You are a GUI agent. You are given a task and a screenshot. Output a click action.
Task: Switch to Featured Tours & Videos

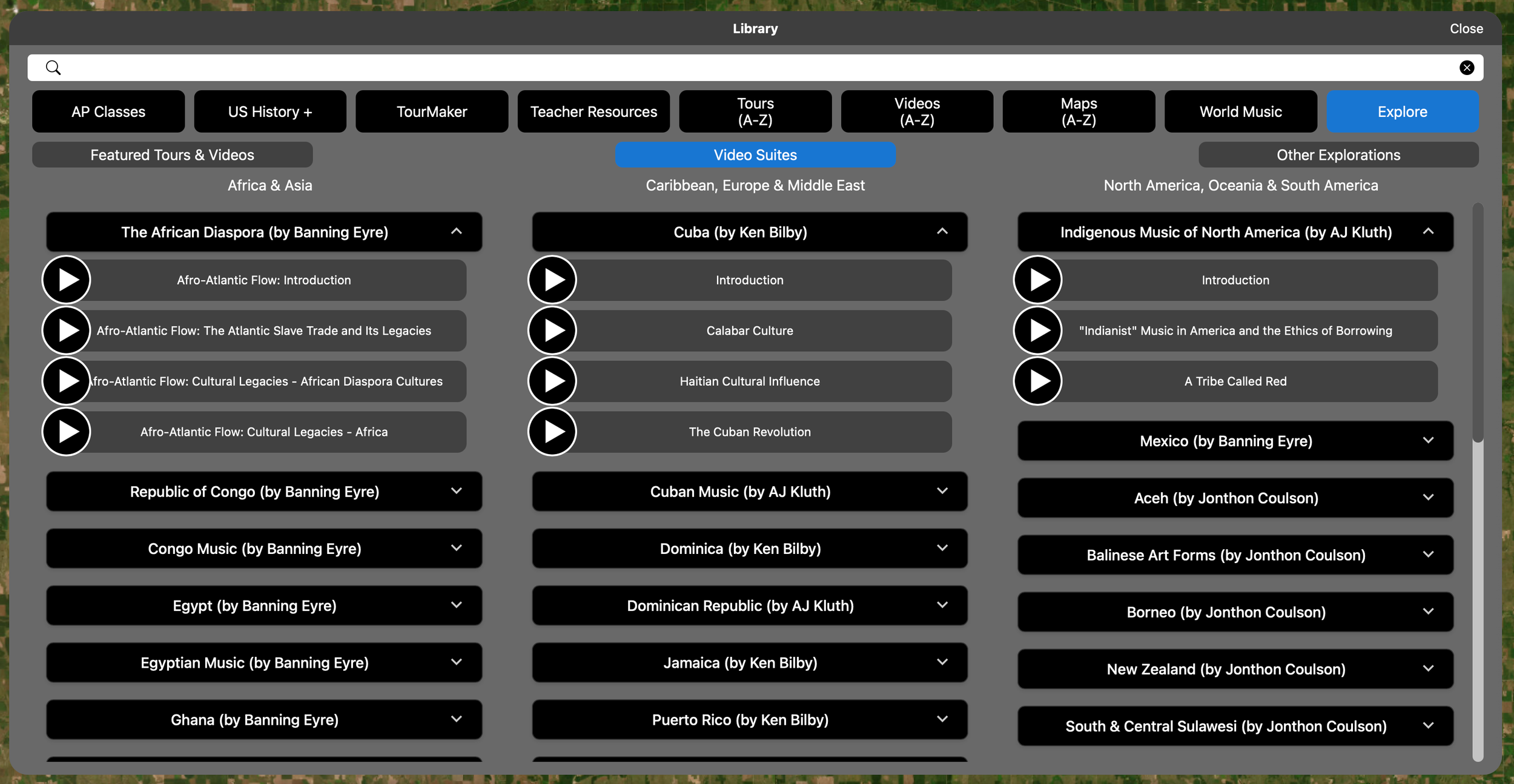tap(172, 155)
